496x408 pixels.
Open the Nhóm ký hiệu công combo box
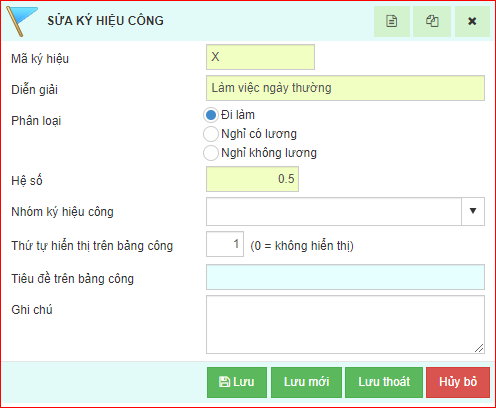coord(345,211)
